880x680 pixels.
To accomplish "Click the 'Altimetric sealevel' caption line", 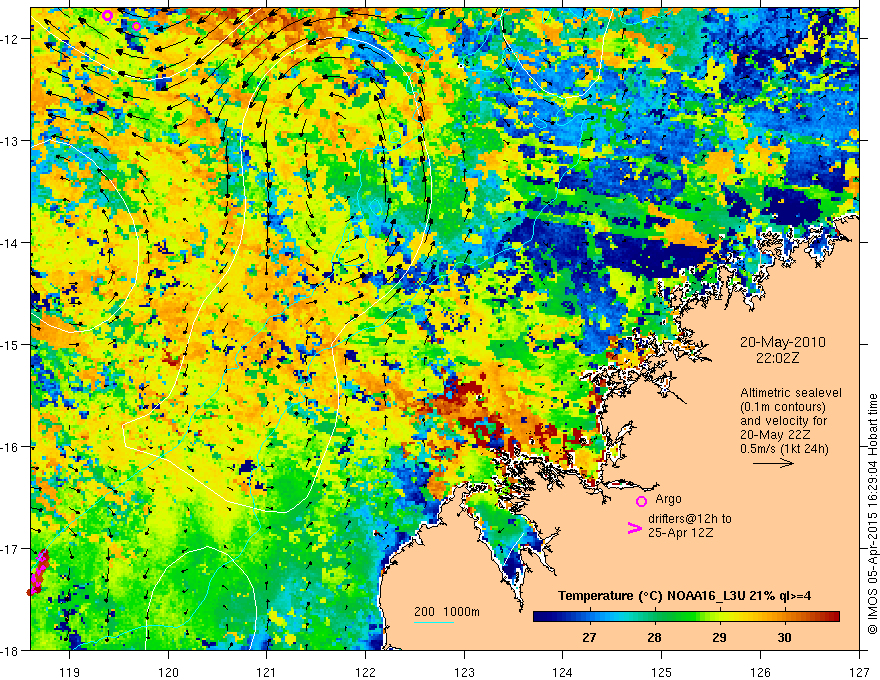I will pyautogui.click(x=791, y=393).
